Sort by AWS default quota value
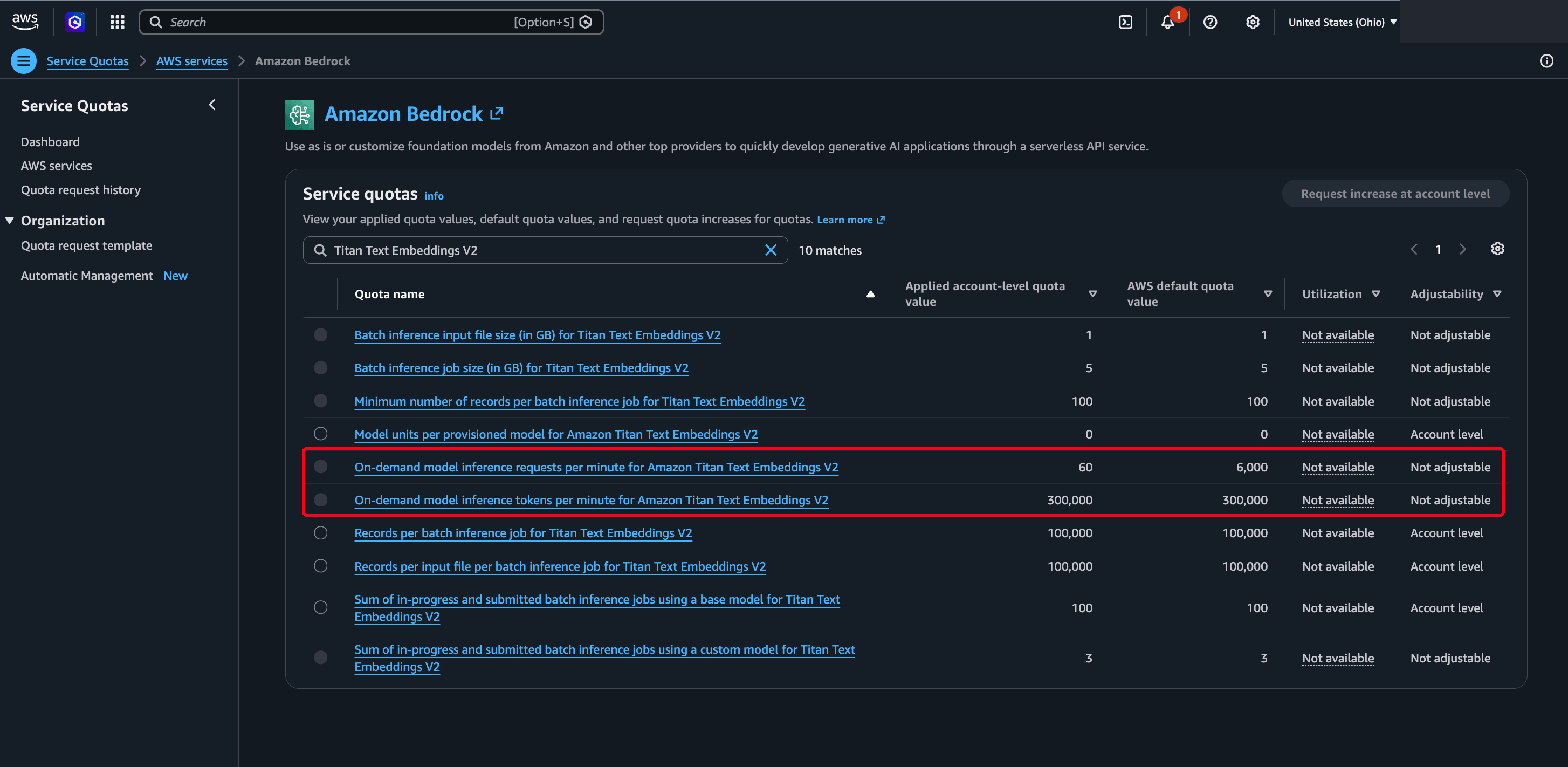 (x=1268, y=294)
